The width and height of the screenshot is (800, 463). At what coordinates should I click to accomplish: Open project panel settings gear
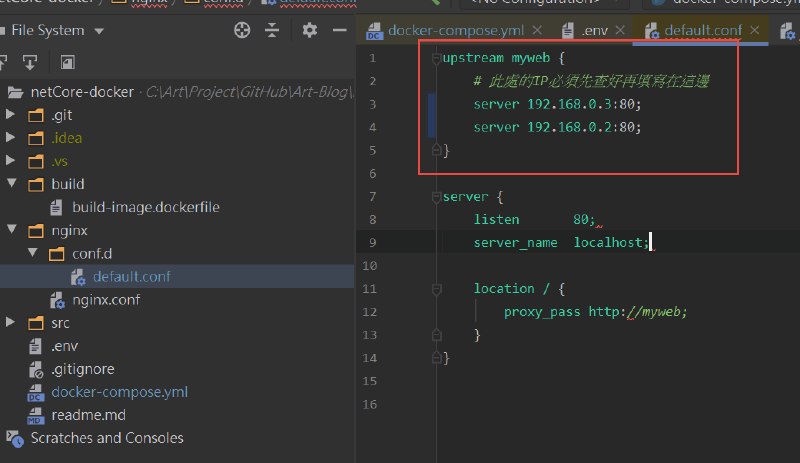[x=310, y=31]
